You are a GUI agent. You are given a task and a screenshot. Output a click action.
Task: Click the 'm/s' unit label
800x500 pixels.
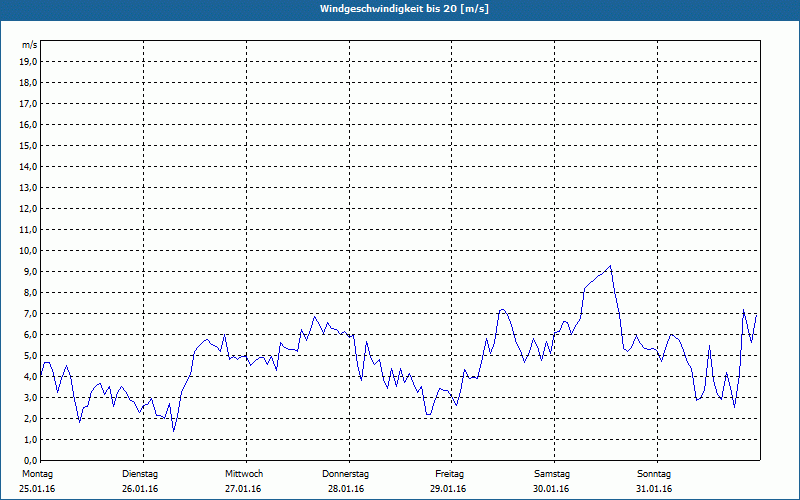pos(30,45)
